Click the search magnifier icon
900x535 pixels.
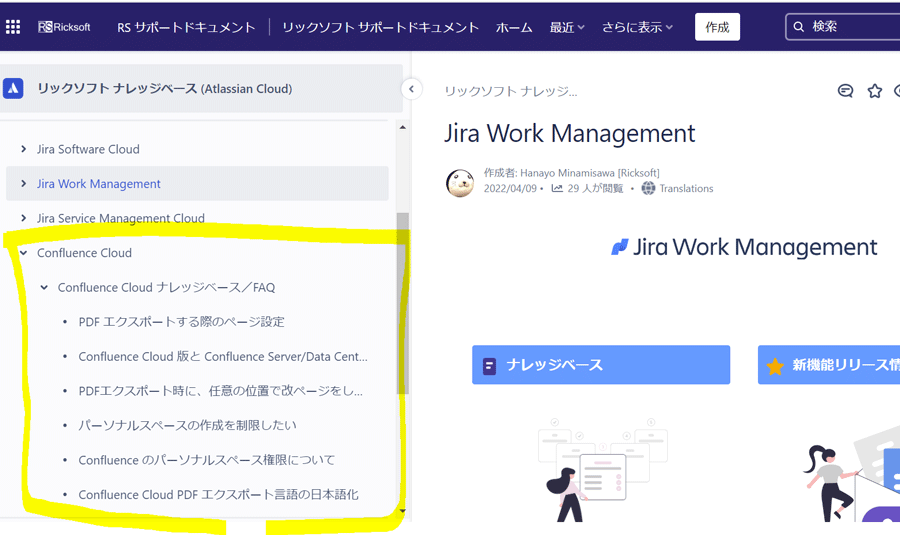point(798,26)
